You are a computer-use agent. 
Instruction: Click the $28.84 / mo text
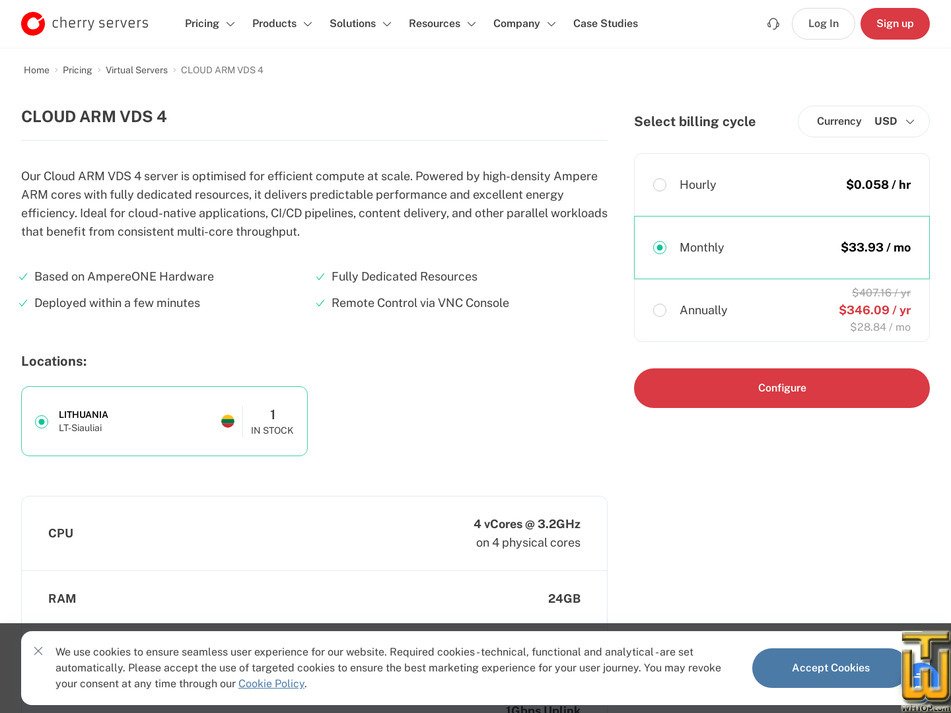(x=880, y=327)
